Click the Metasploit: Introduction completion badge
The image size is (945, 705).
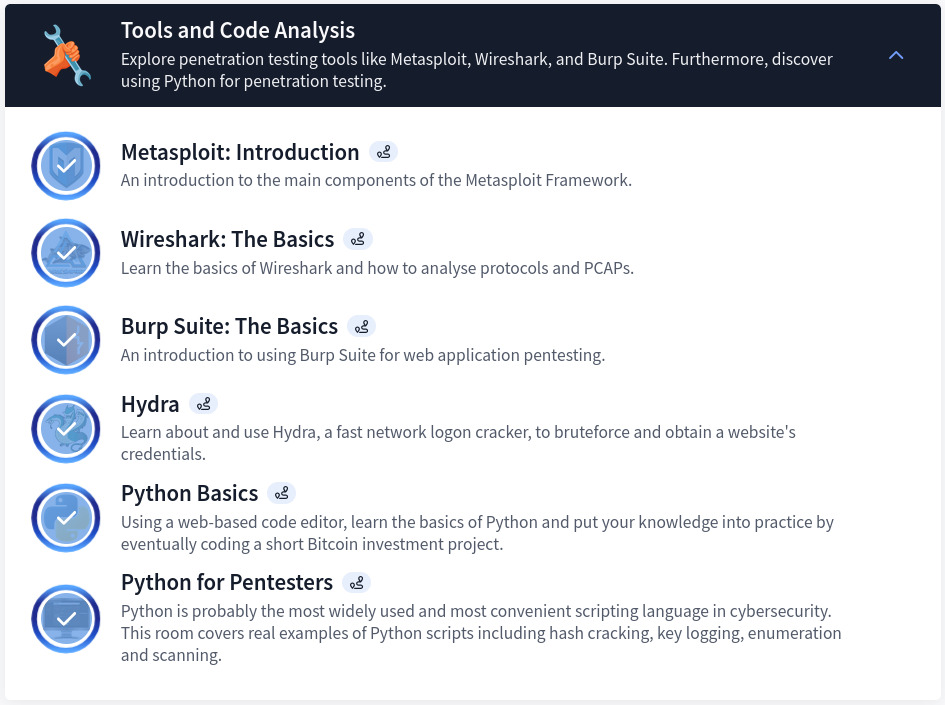65,166
